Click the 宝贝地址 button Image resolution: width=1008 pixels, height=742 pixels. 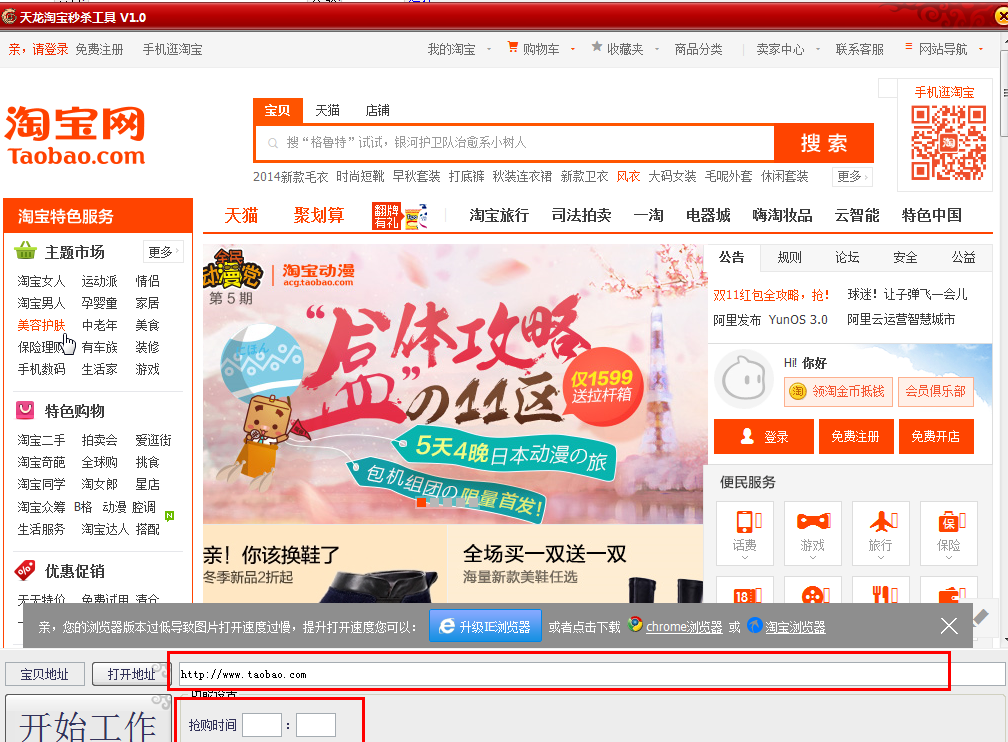44,674
